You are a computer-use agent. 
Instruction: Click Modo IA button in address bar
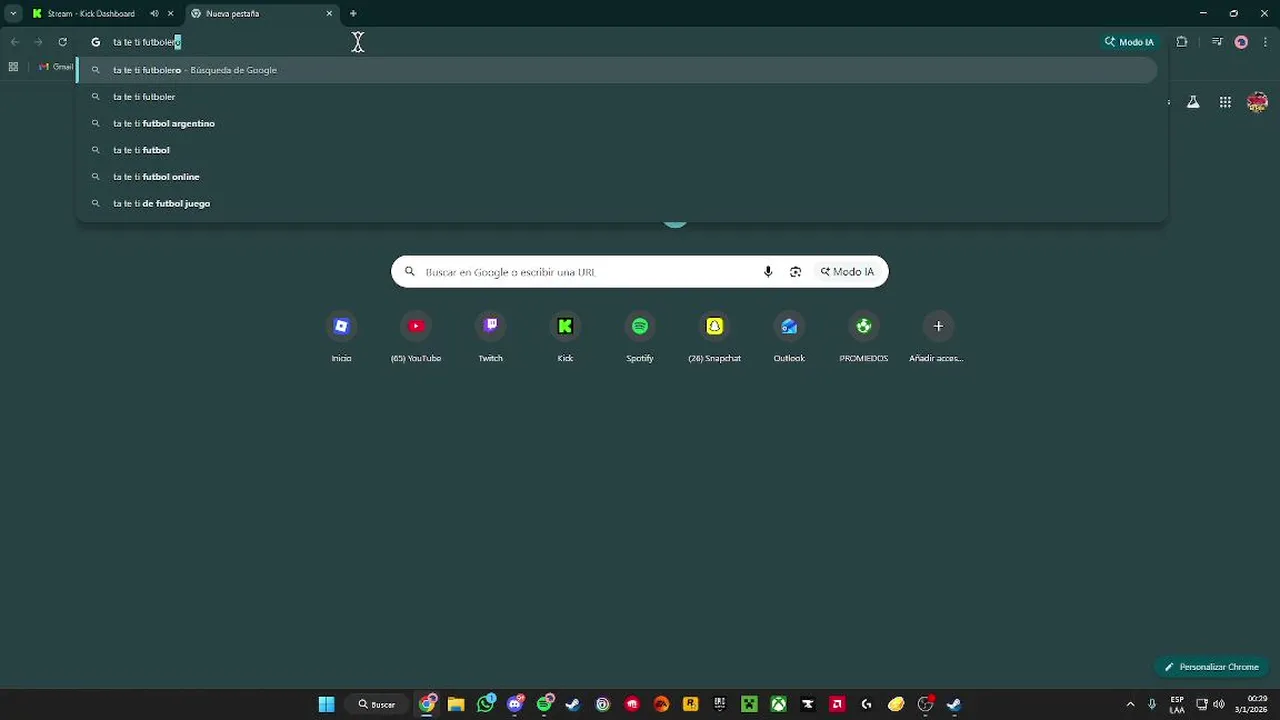(1129, 42)
